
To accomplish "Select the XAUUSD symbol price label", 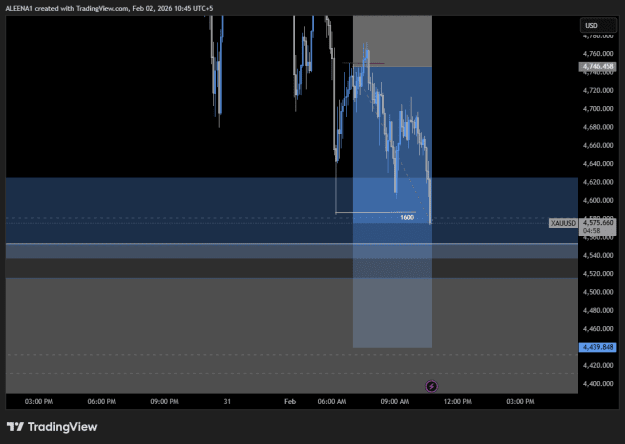I will 563,223.
